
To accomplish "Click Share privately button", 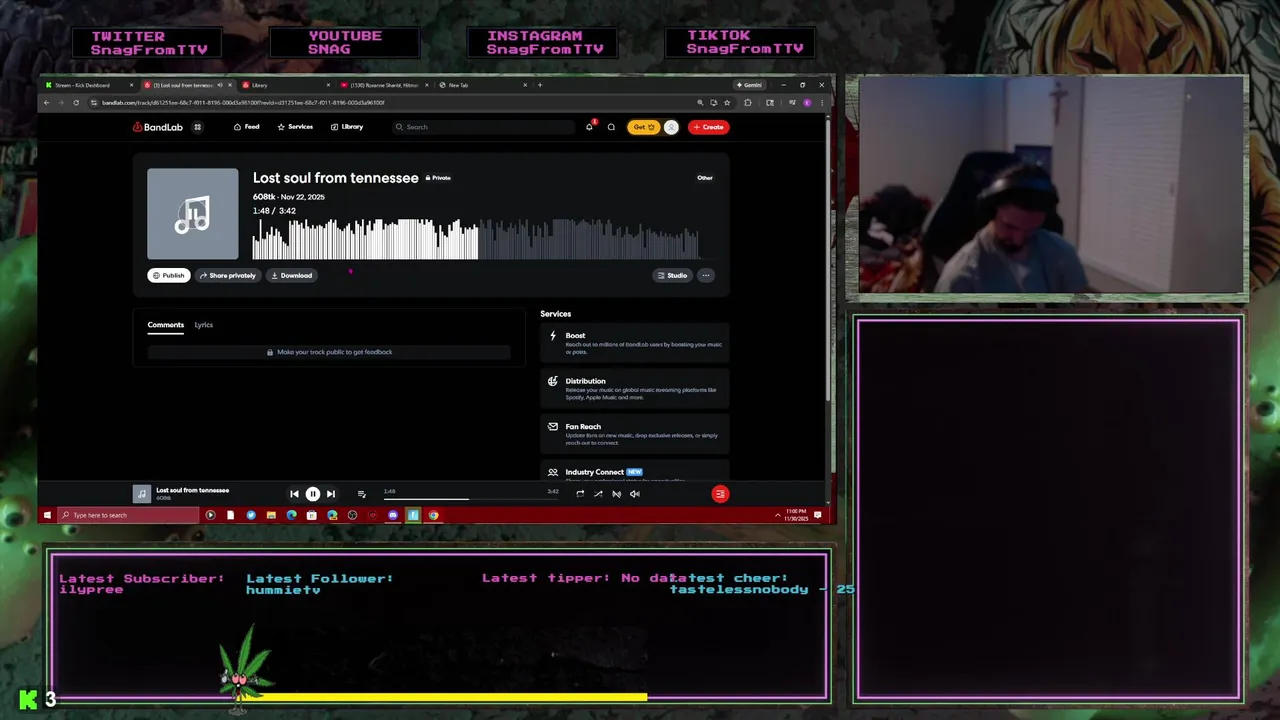I will 228,275.
